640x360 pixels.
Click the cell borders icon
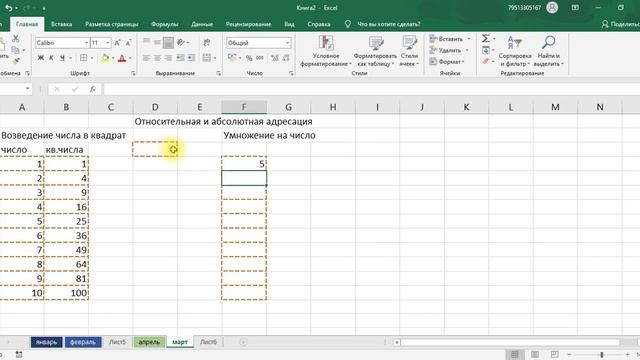tap(83, 58)
